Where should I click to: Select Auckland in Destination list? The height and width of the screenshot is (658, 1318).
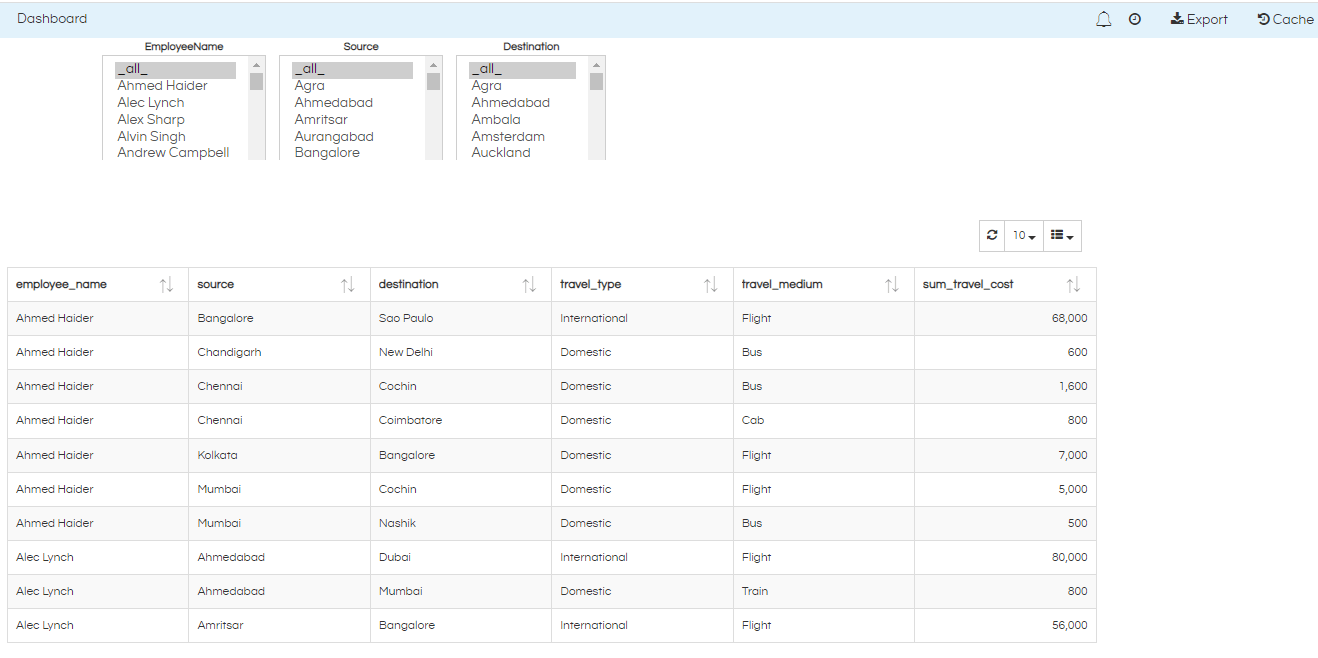[x=522, y=153]
